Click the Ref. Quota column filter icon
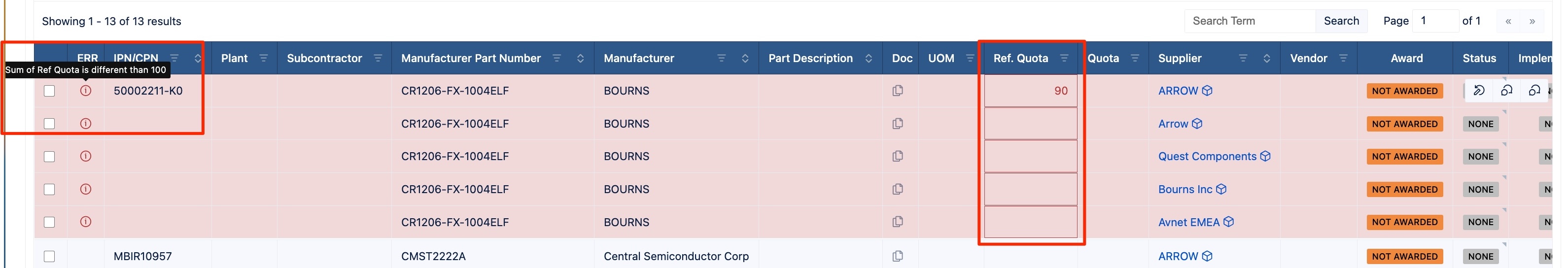Screen dimensions: 1568x268 coord(1064,58)
